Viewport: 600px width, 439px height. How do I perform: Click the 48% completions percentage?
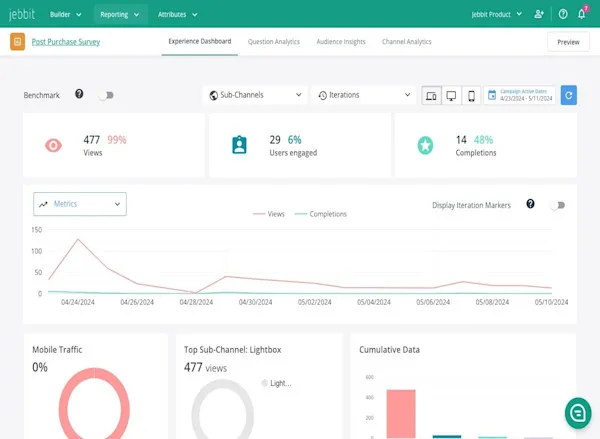point(483,140)
